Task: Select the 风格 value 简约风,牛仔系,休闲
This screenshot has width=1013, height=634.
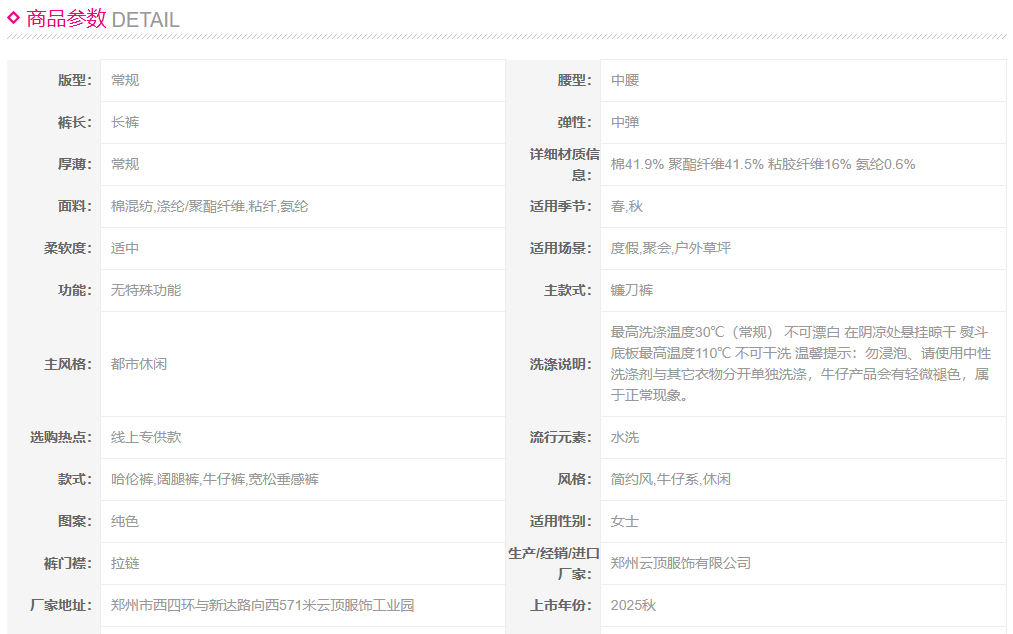Action: (670, 479)
